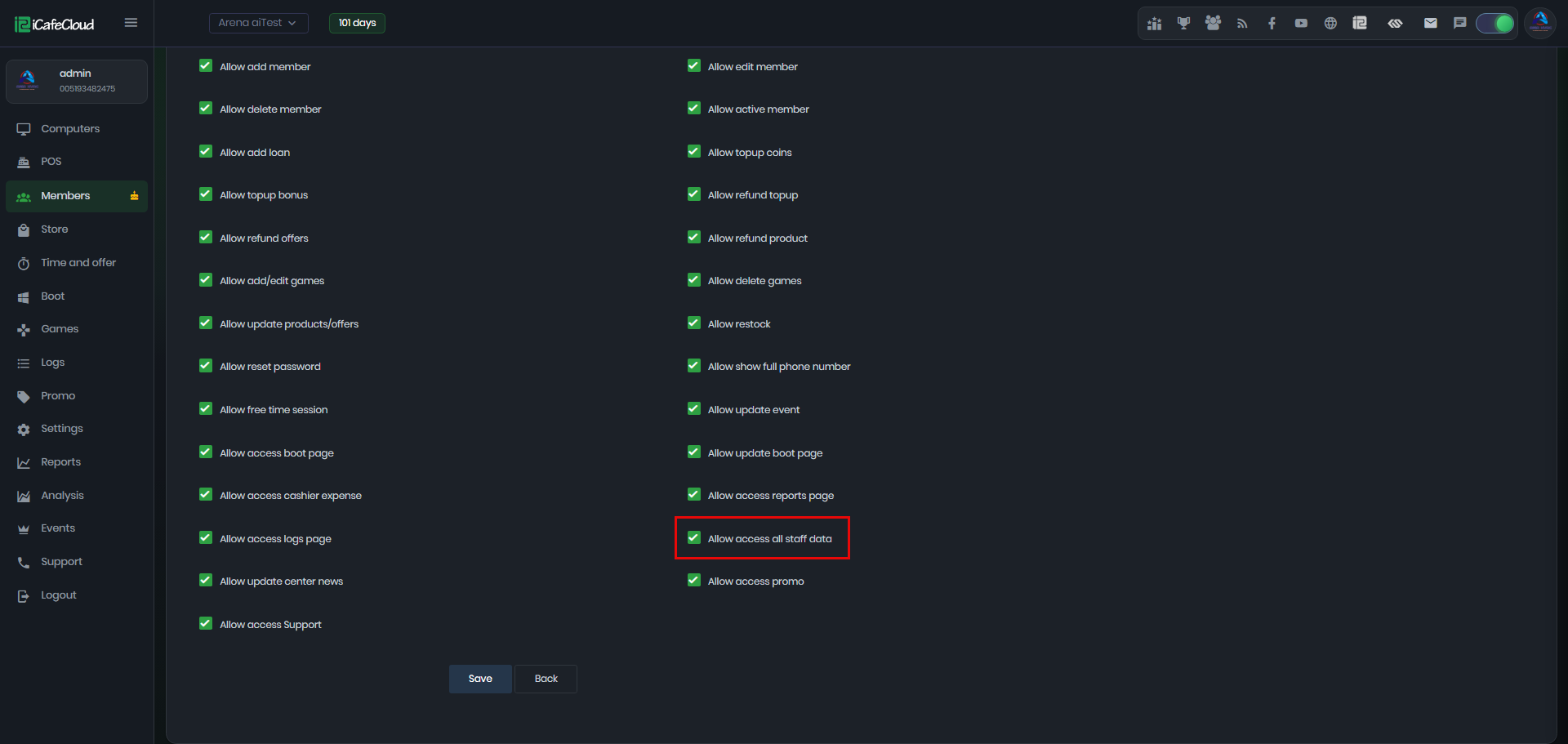Open the Arena aiTest cafe dropdown
This screenshot has width=1568, height=744.
(x=258, y=23)
